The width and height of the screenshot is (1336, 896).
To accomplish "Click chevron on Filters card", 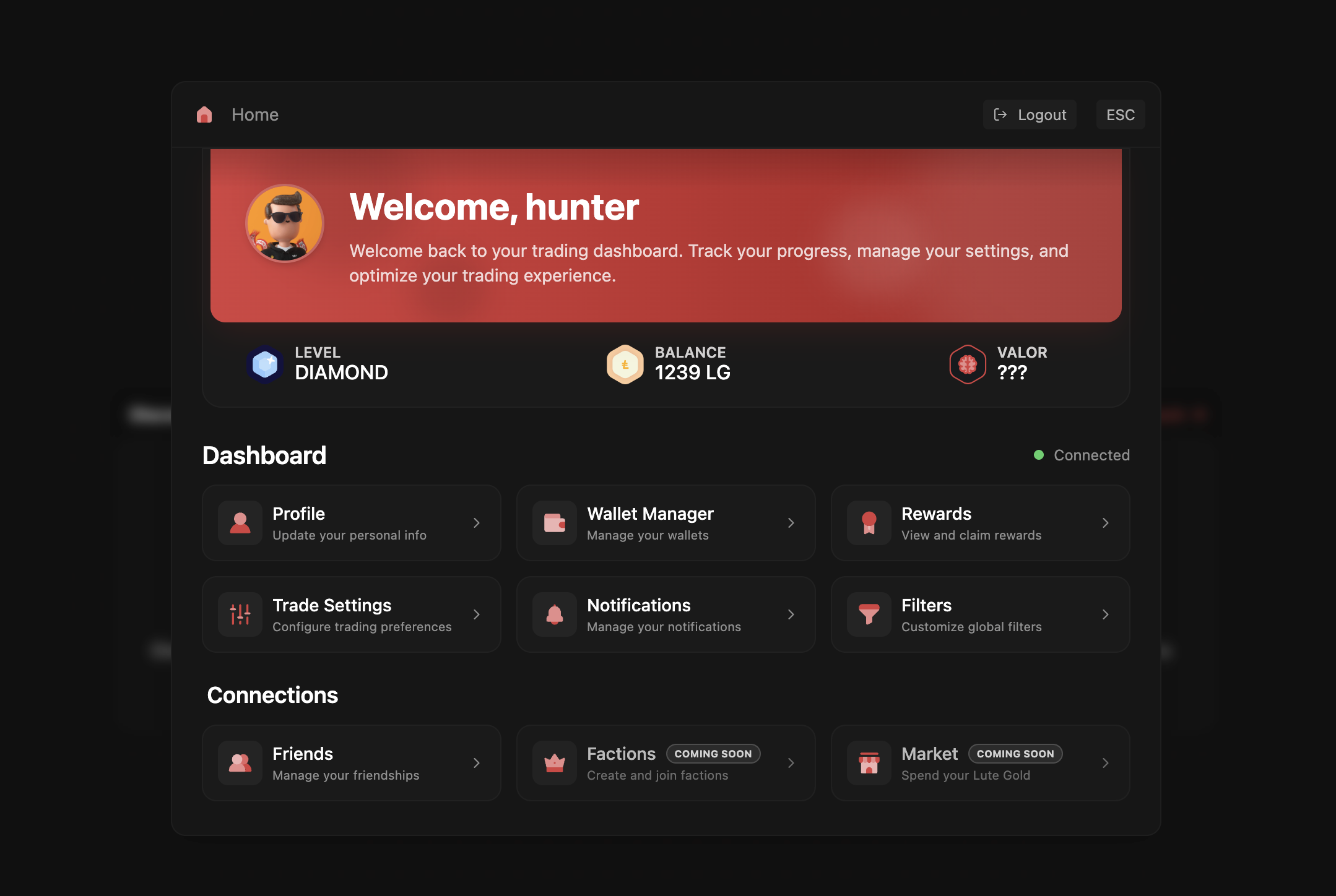I will [x=1105, y=614].
